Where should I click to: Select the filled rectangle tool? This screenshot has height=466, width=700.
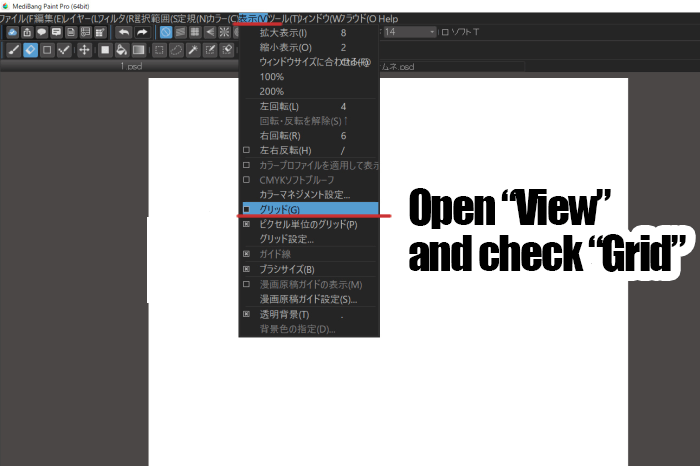click(105, 50)
